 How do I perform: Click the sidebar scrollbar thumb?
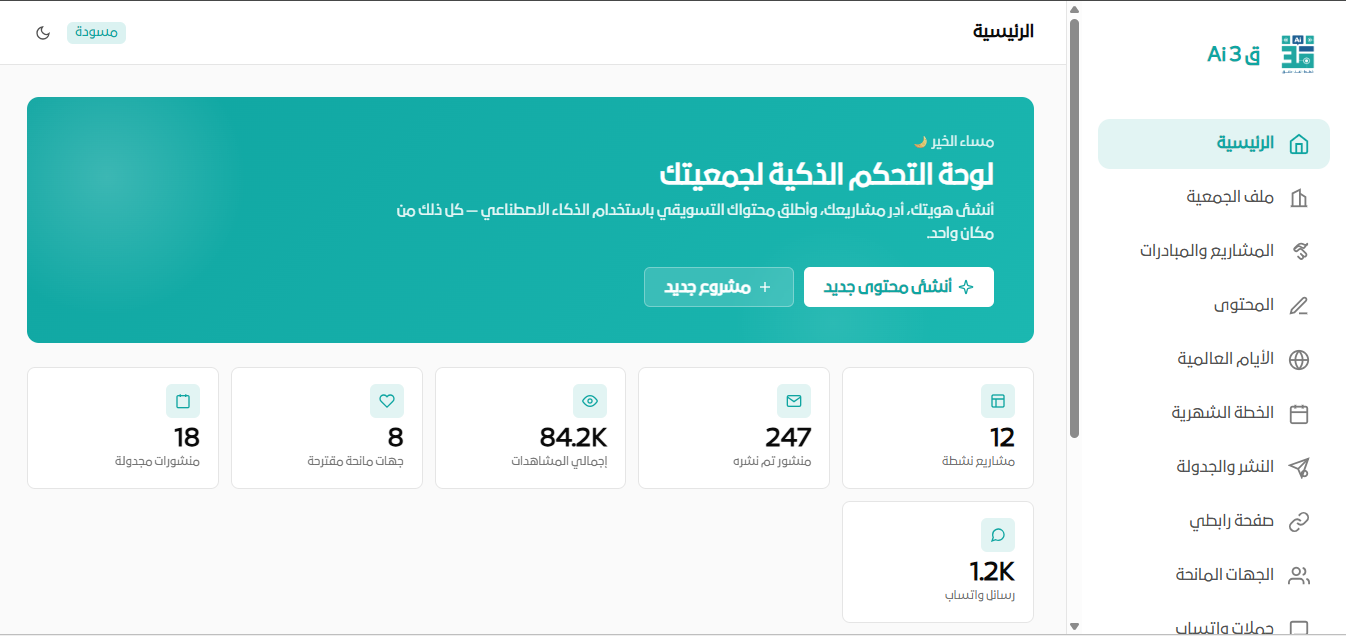click(1074, 228)
